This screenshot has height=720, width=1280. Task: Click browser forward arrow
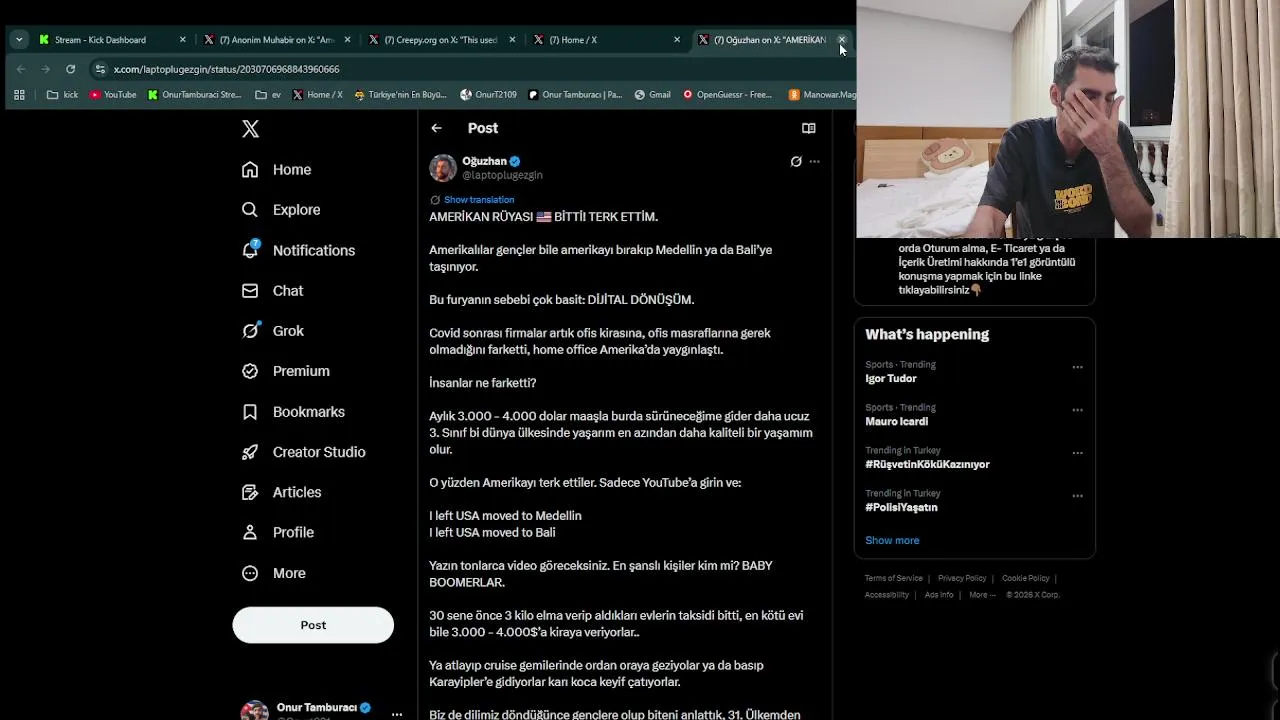pyautogui.click(x=45, y=69)
